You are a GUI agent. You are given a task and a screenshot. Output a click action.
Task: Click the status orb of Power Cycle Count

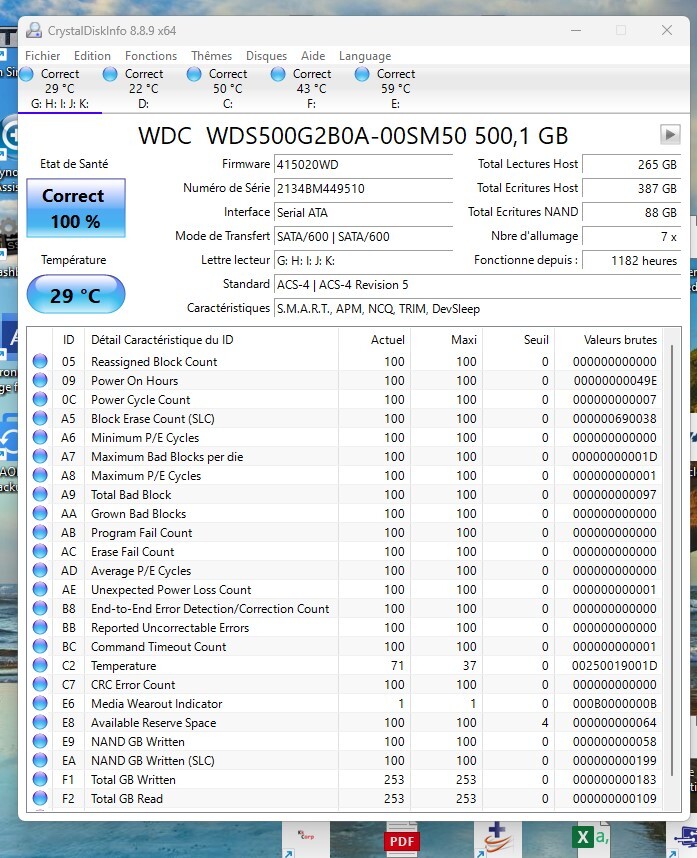[x=40, y=399]
